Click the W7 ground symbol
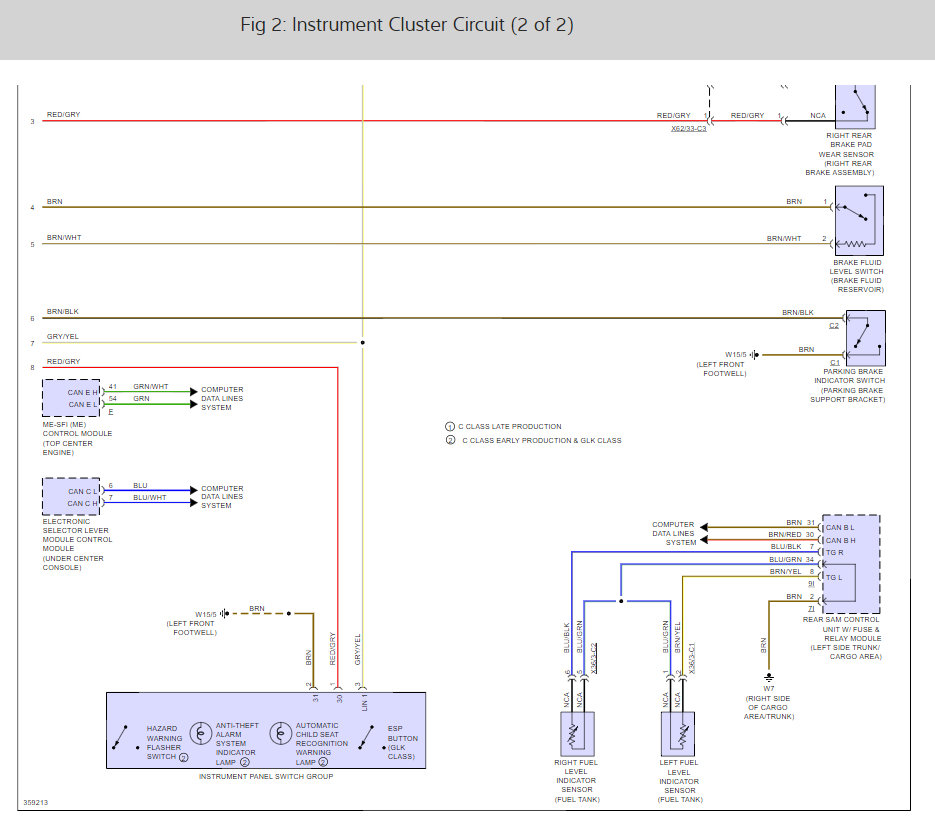935x824 pixels. click(x=769, y=677)
